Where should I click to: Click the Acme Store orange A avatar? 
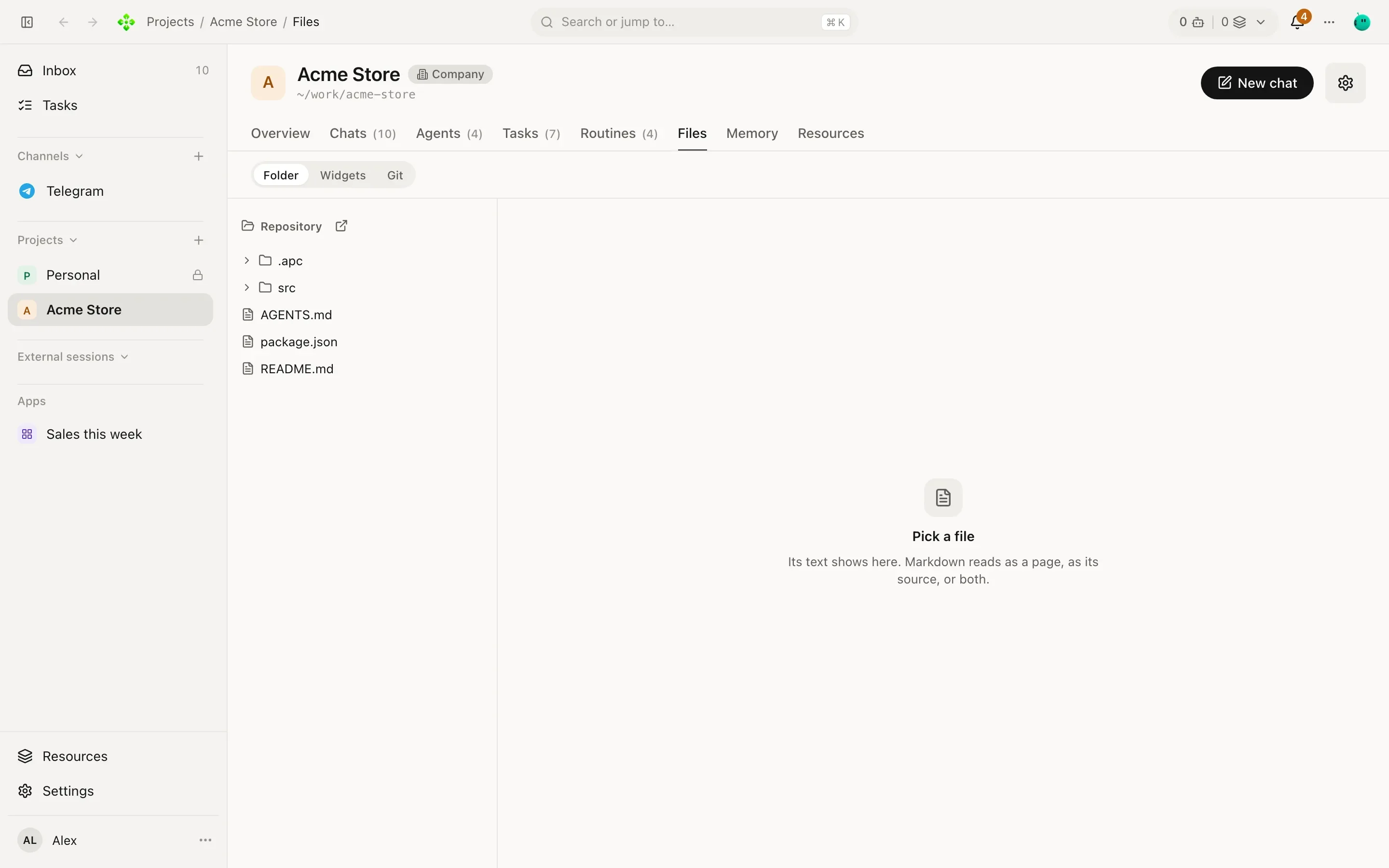[x=268, y=82]
